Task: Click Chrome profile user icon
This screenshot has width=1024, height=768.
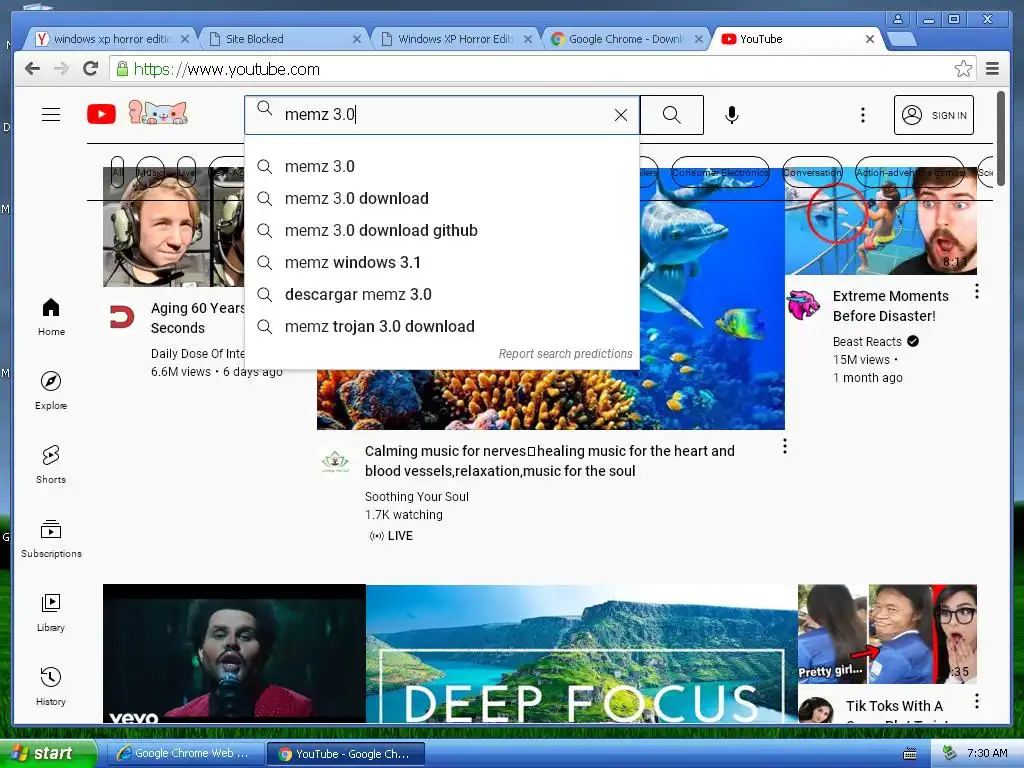Action: pyautogui.click(x=898, y=20)
